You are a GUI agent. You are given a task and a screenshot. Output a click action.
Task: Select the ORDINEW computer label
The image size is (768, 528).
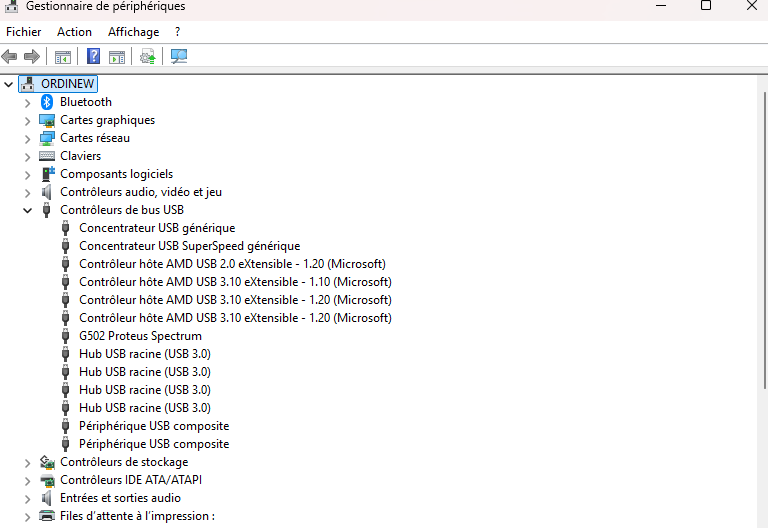(68, 84)
